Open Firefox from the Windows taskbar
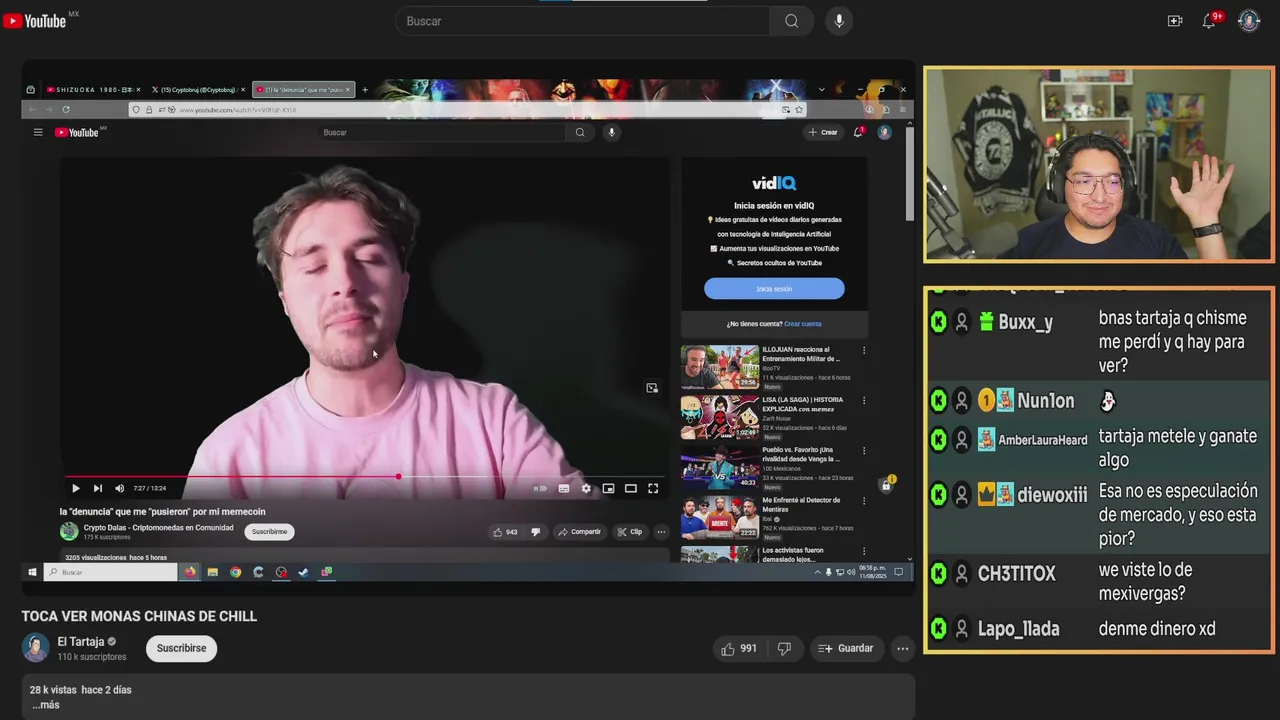 190,572
